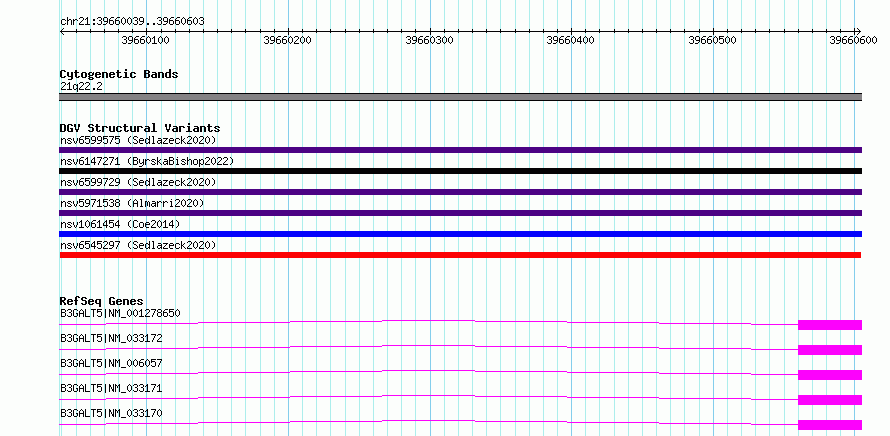The width and height of the screenshot is (890, 436).
Task: Click the black bar for nsv6147271
Action: (461, 171)
